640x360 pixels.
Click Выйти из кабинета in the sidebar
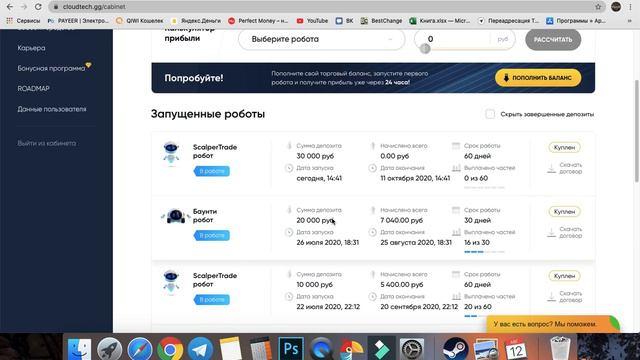click(47, 143)
